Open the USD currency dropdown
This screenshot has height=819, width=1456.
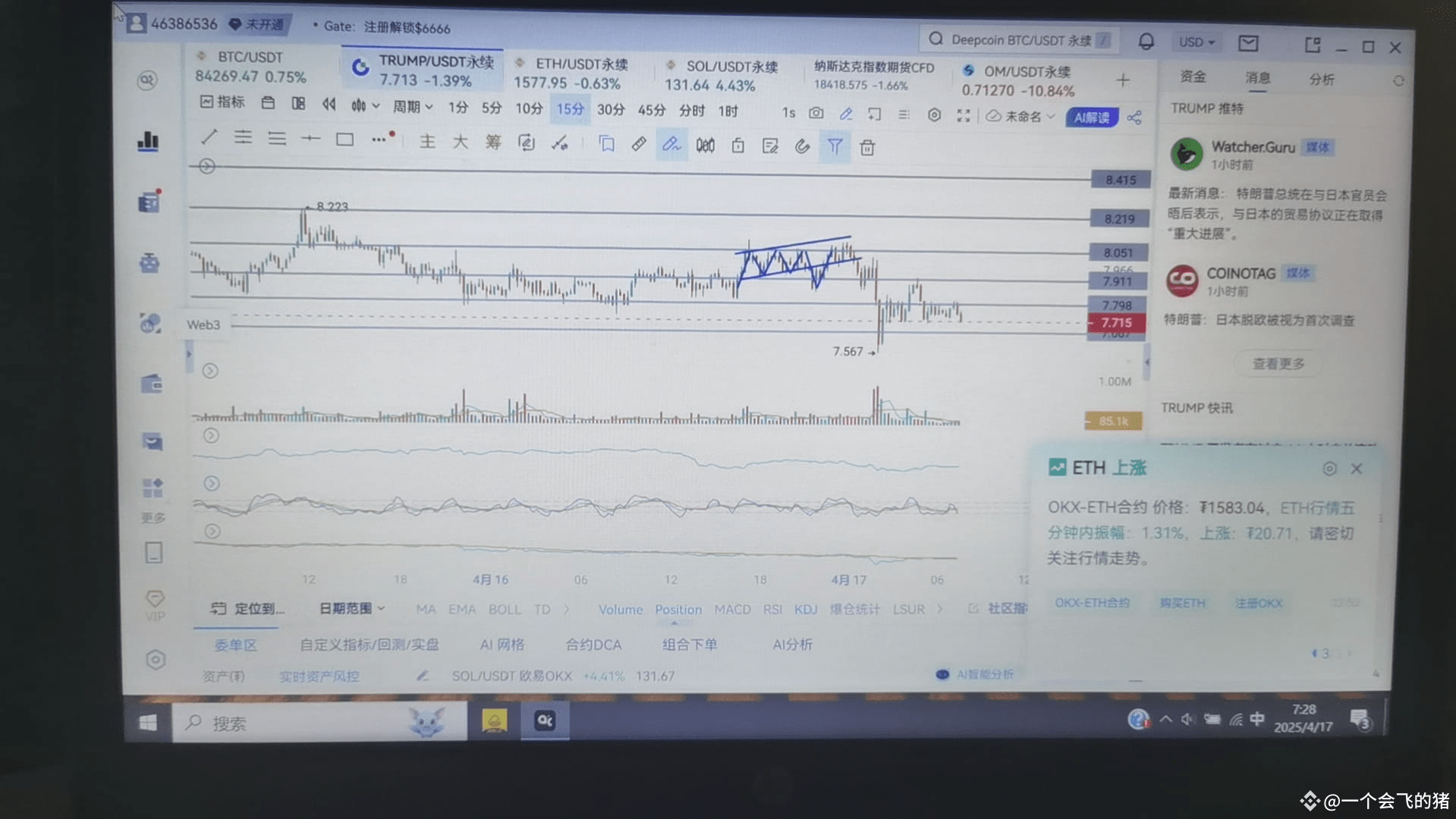(x=1196, y=42)
